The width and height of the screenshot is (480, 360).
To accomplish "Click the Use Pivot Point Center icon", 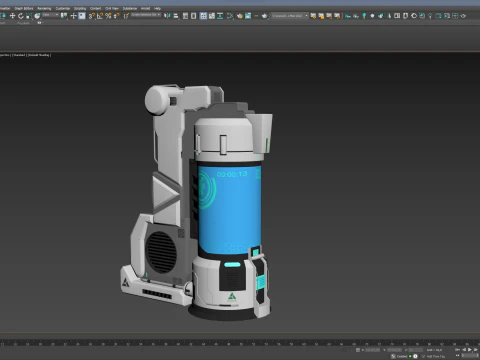I will pyautogui.click(x=64, y=16).
